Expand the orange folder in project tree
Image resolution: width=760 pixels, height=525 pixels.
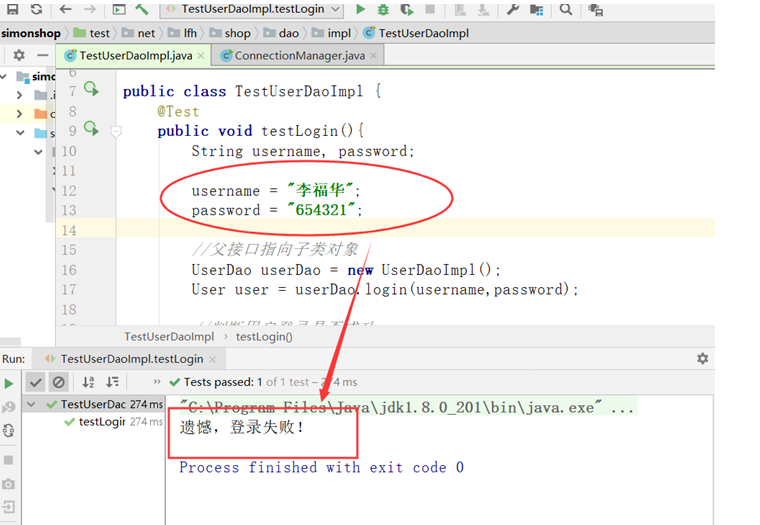(x=19, y=114)
